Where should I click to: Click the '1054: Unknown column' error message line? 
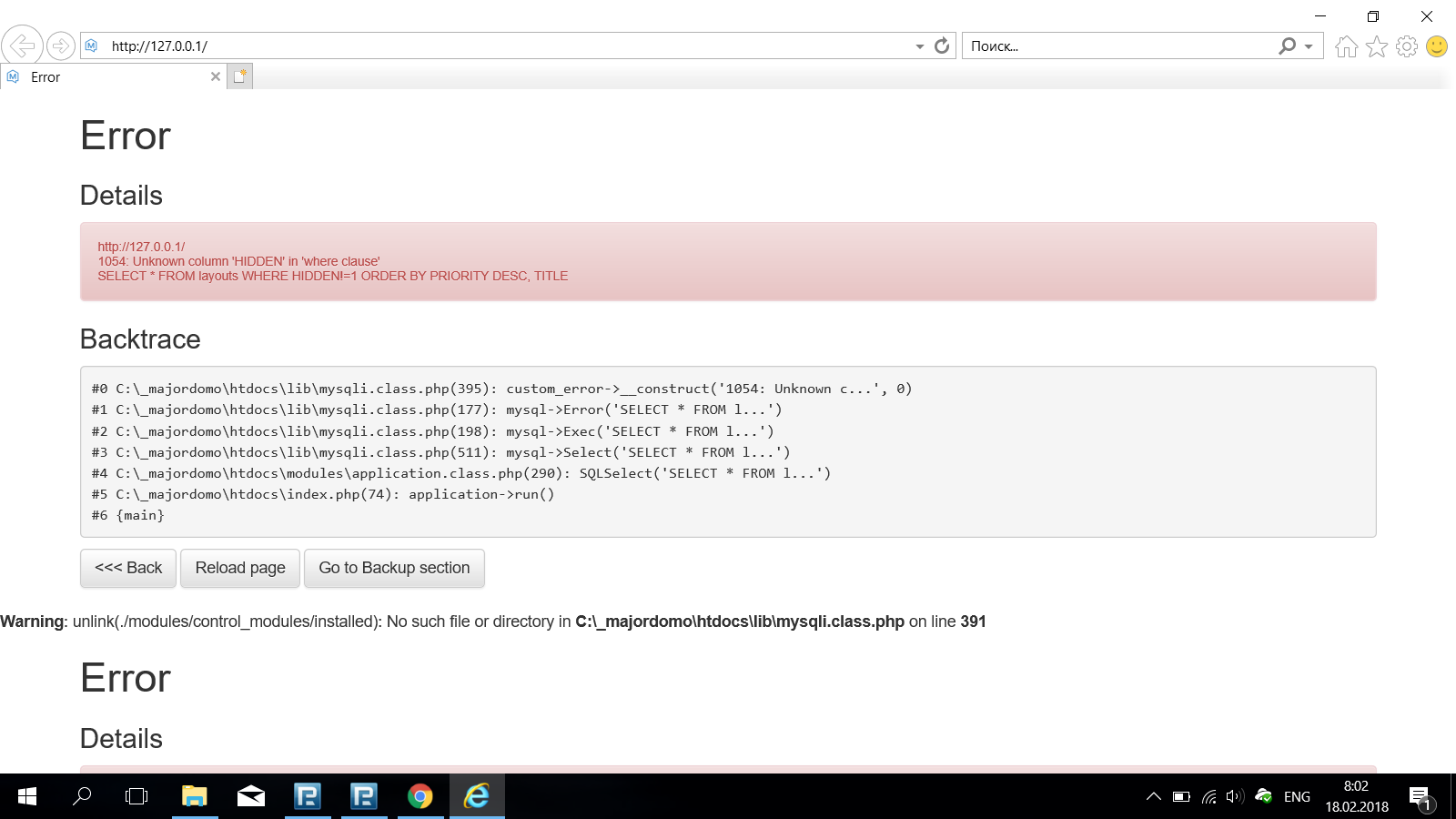238,261
